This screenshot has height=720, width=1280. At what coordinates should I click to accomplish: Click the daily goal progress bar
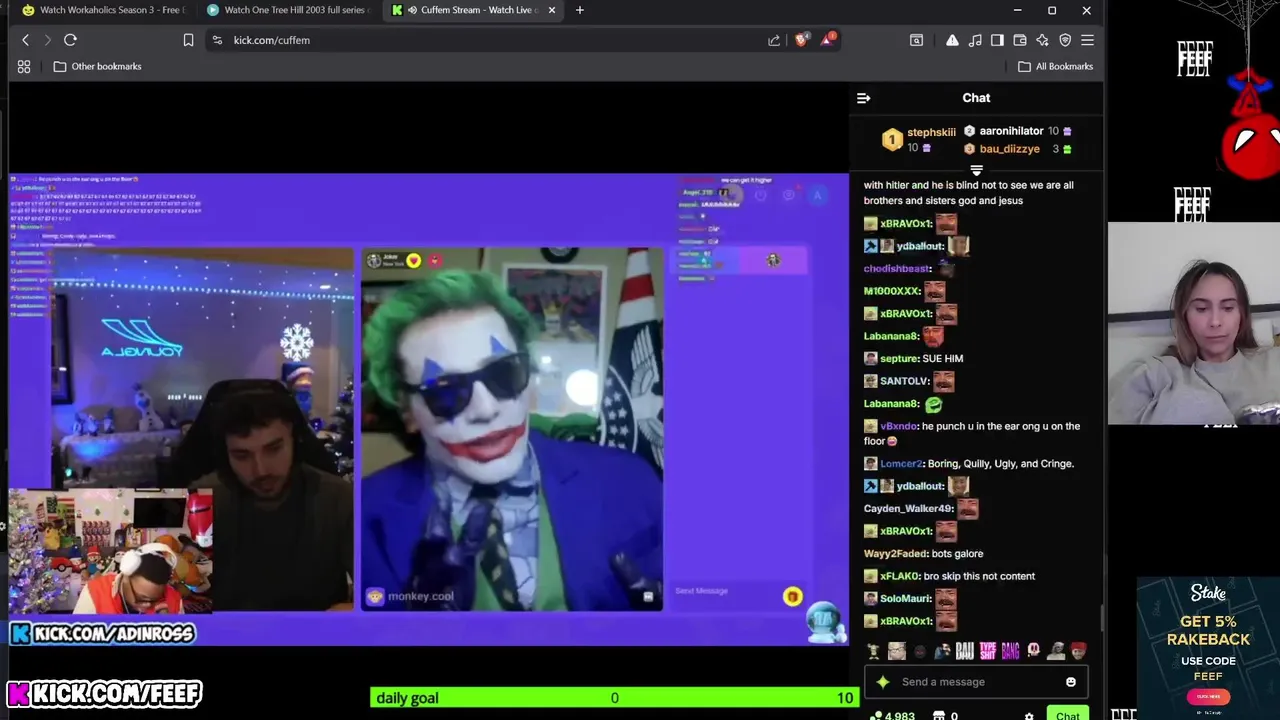(x=614, y=698)
